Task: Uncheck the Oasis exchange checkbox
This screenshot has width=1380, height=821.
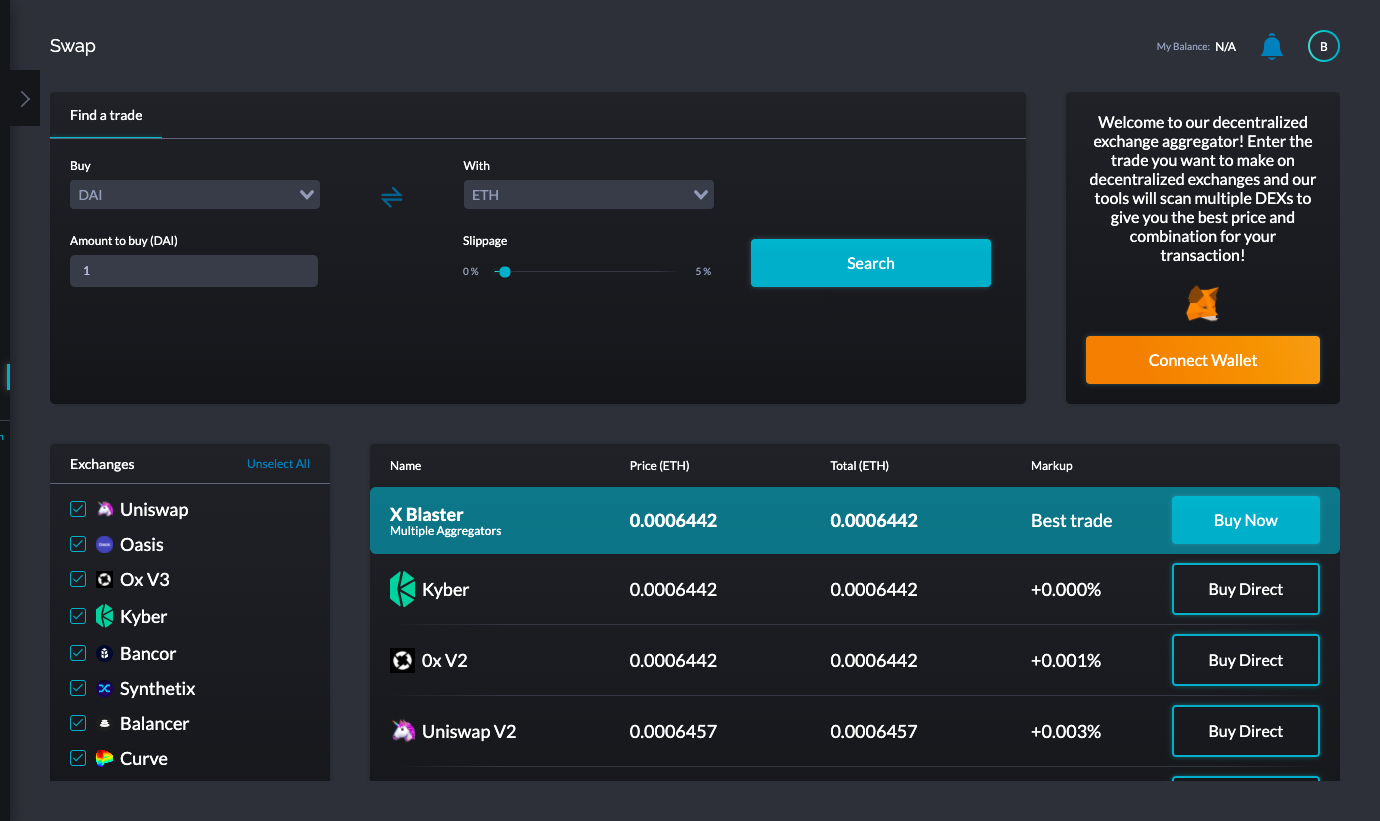Action: click(78, 544)
